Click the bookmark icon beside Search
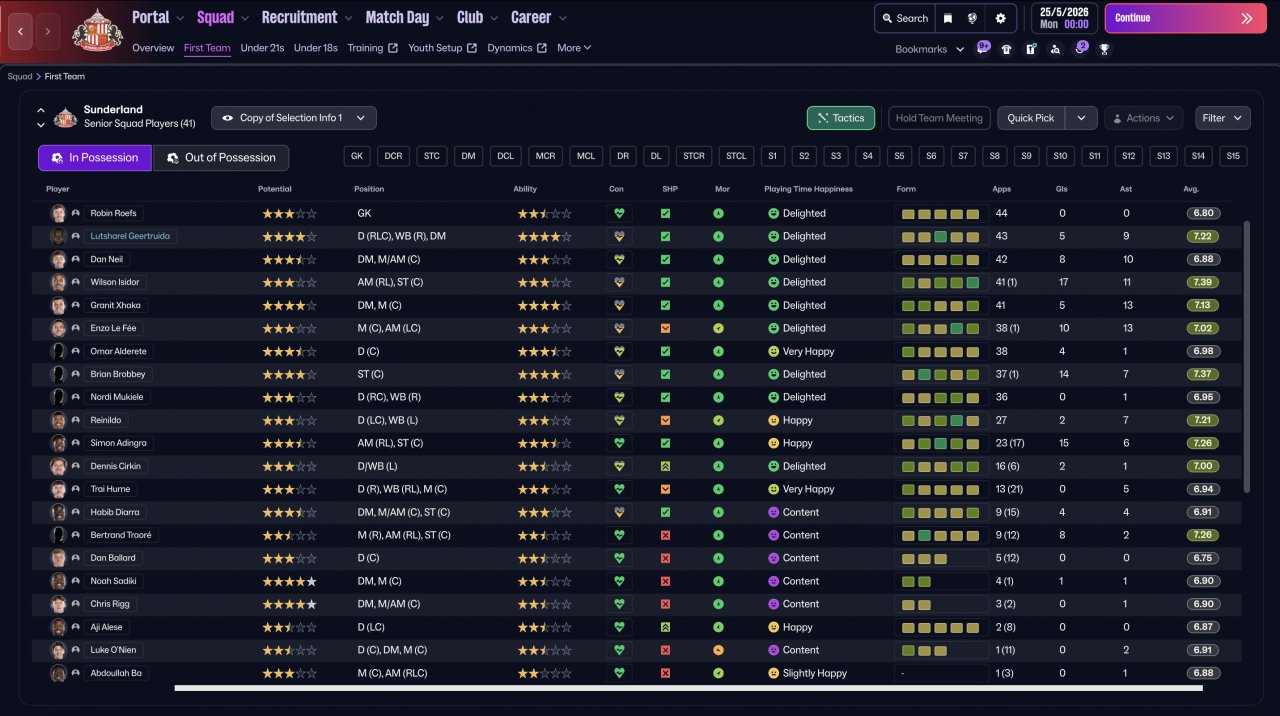Screen dimensions: 1280x716 point(948,18)
